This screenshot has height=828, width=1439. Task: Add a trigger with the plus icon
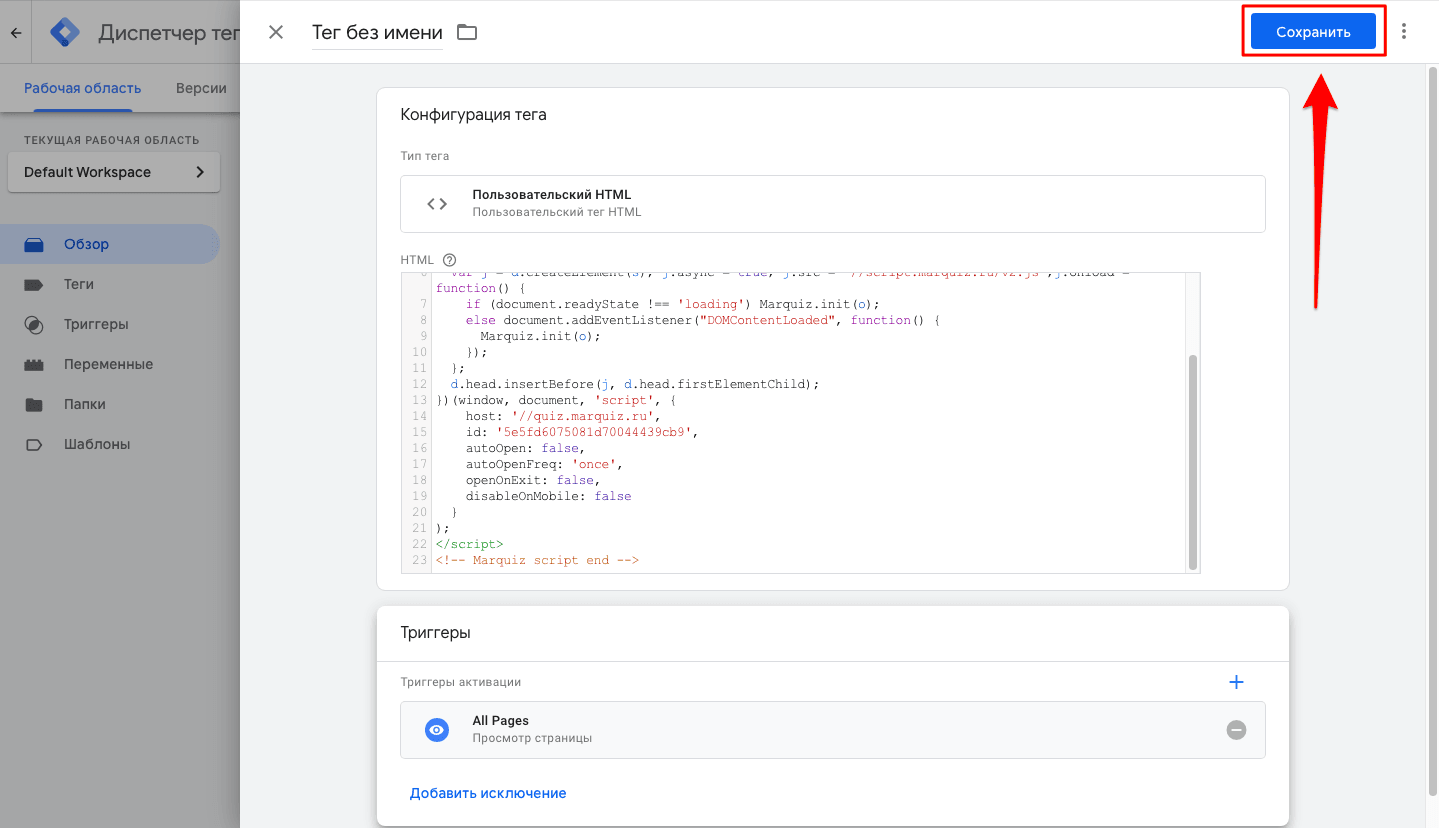point(1236,682)
